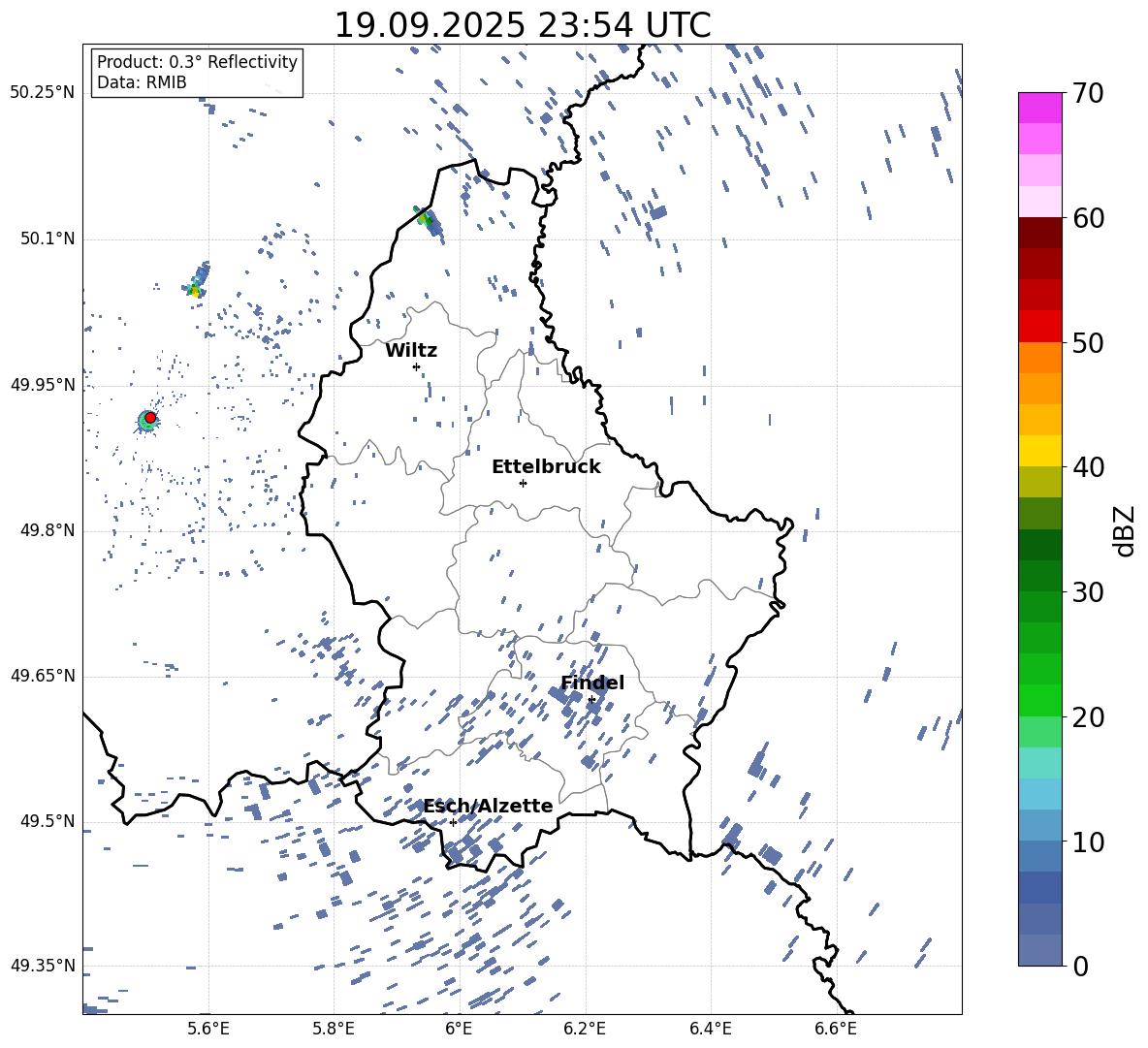The image size is (1148, 1048).
Task: Click the Esch/Alzette city label
Action: click(x=488, y=806)
